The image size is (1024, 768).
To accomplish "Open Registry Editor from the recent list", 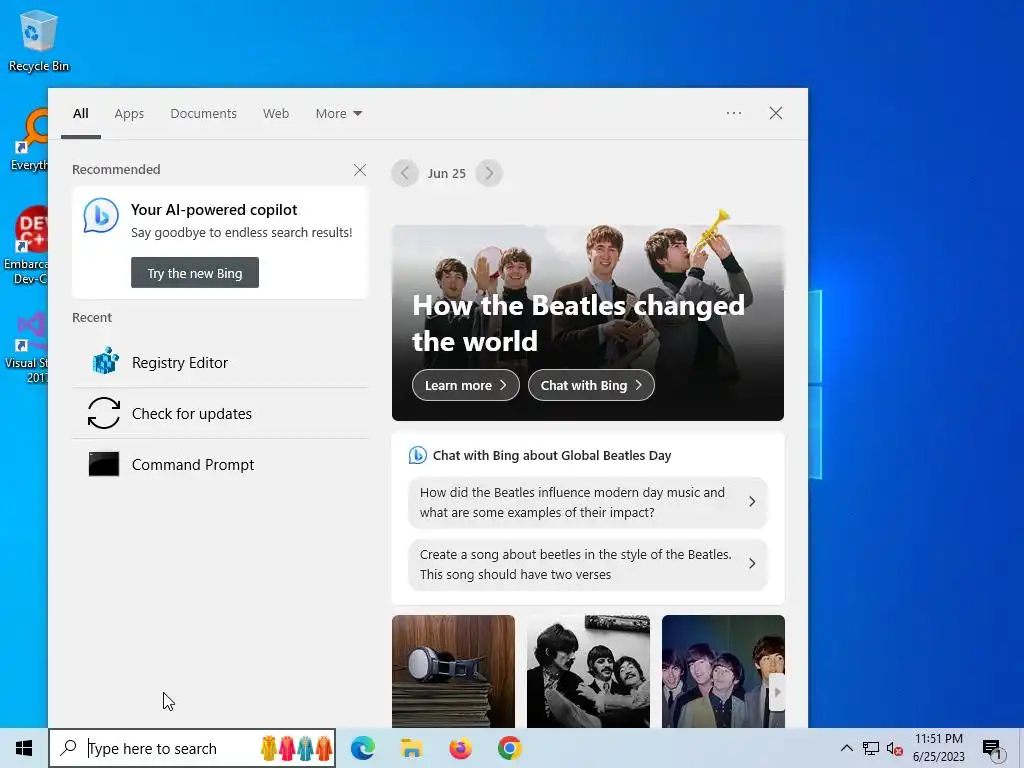I will pyautogui.click(x=220, y=362).
